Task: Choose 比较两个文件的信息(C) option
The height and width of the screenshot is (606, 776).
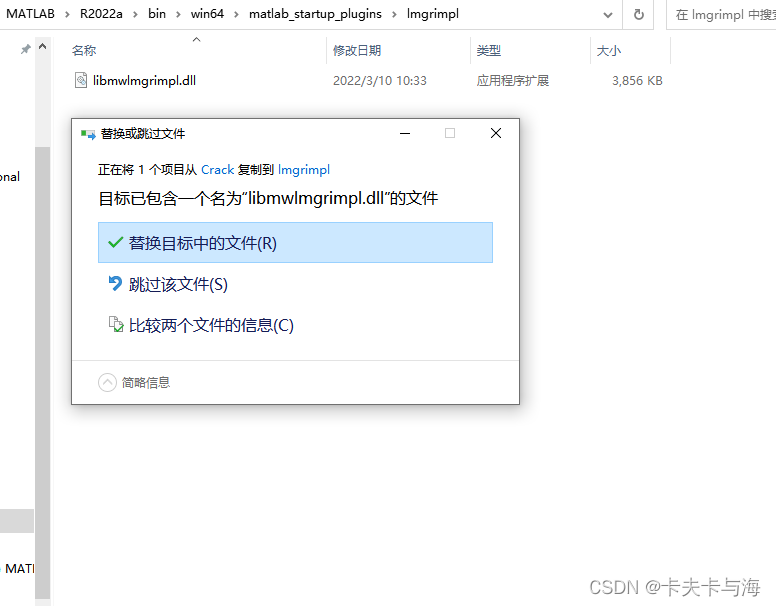Action: 295,325
